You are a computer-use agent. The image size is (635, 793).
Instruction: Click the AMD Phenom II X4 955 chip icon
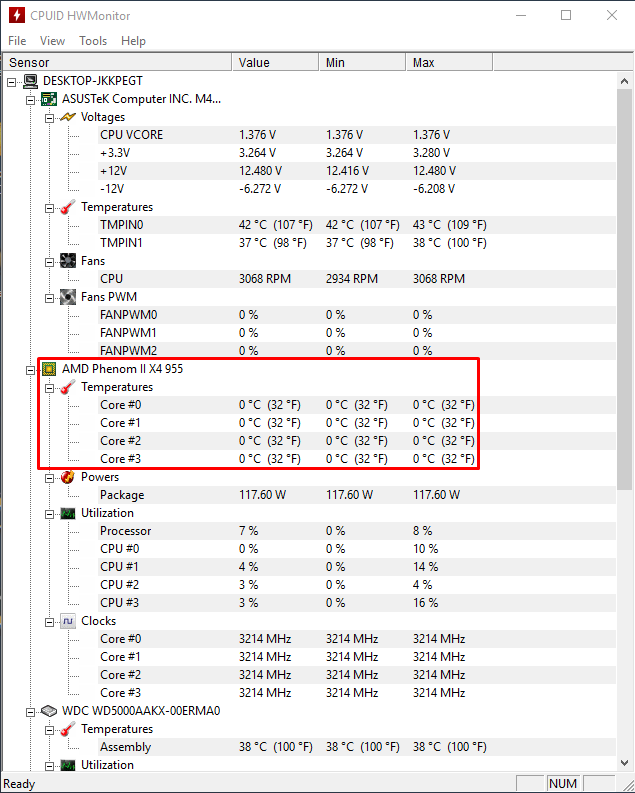(x=49, y=369)
